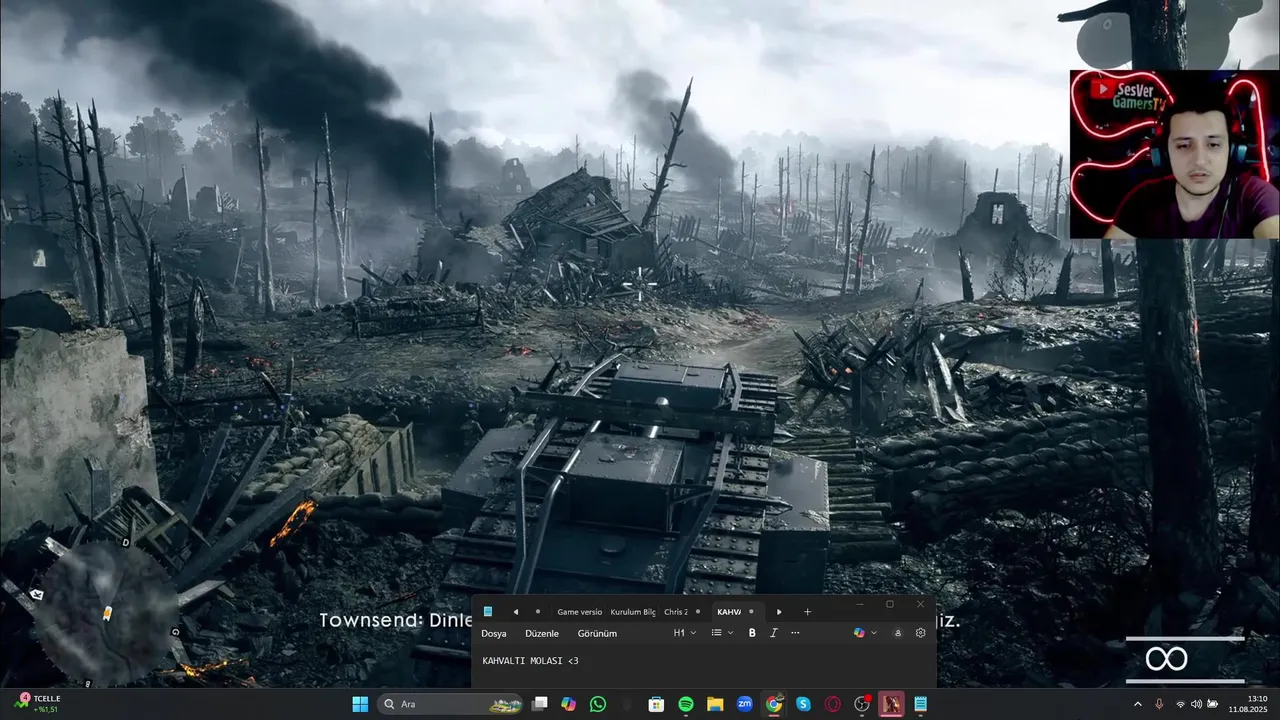Viewport: 1280px width, 720px height.
Task: Minimize the Notepad window
Action: tap(860, 604)
